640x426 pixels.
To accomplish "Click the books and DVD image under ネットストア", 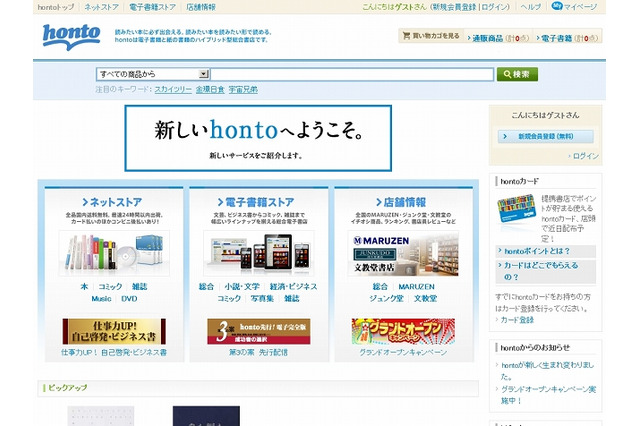I will point(113,254).
